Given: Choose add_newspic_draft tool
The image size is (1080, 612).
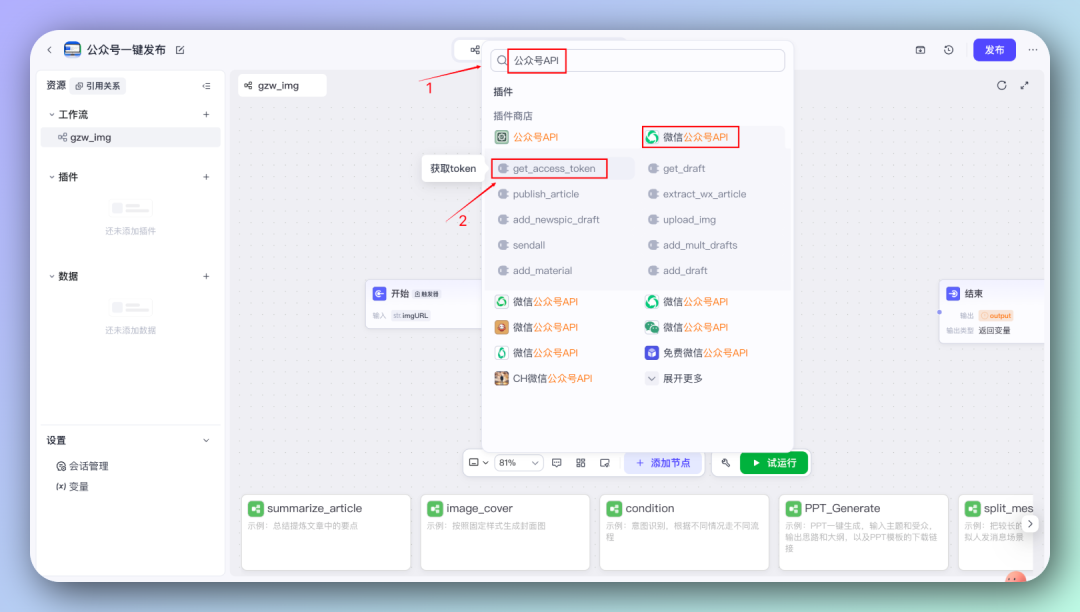Looking at the screenshot, I should [549, 220].
